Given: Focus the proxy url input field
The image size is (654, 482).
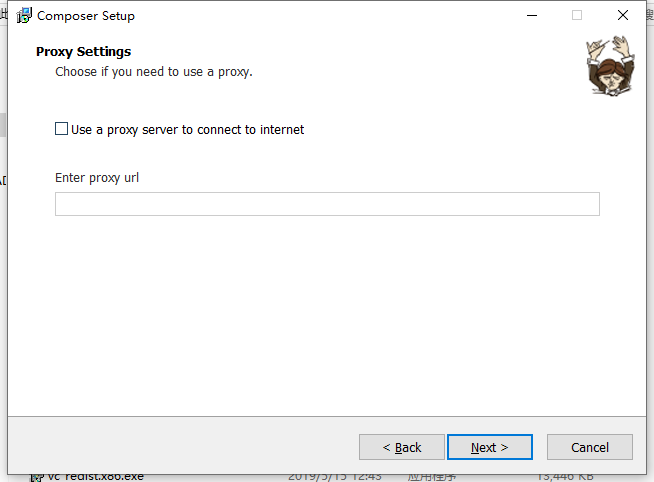Looking at the screenshot, I should pyautogui.click(x=327, y=204).
